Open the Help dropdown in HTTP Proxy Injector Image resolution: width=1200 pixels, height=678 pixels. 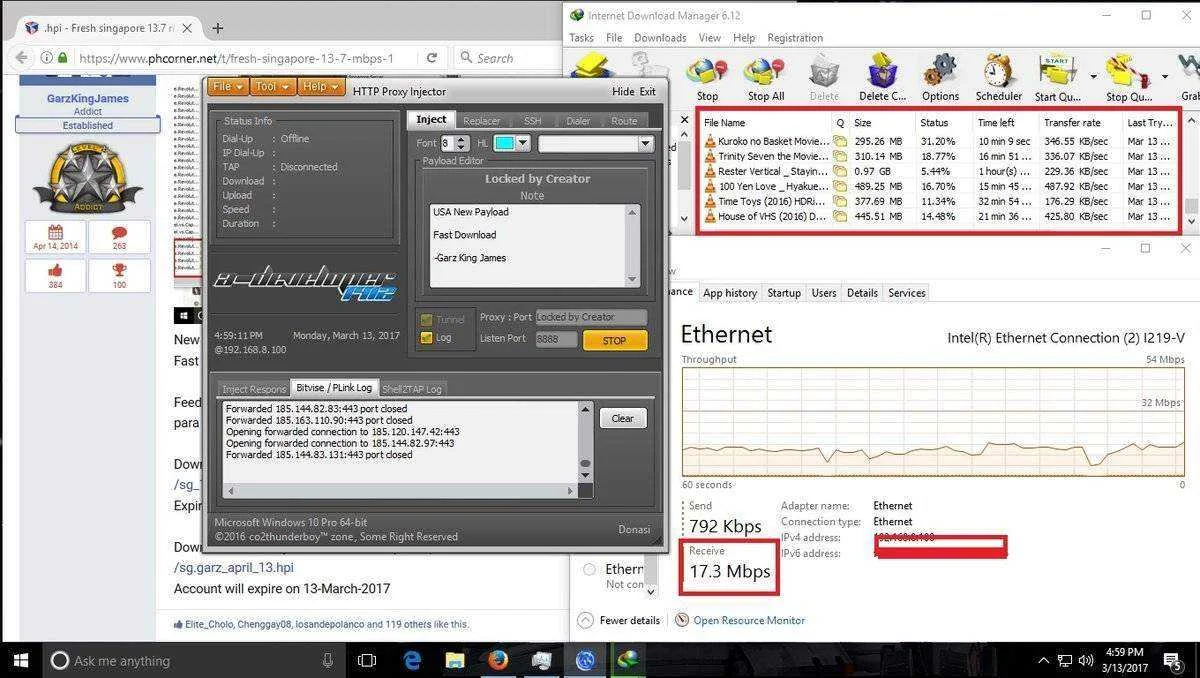(322, 87)
